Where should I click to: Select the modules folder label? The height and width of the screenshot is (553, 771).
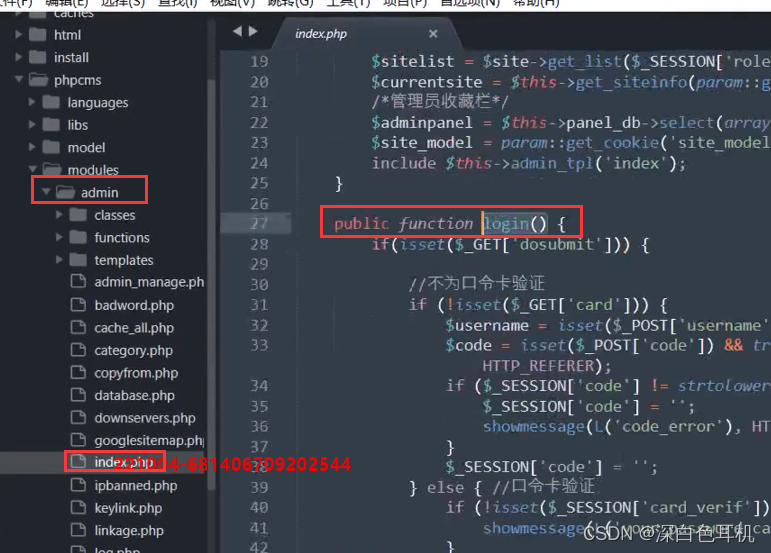93,170
